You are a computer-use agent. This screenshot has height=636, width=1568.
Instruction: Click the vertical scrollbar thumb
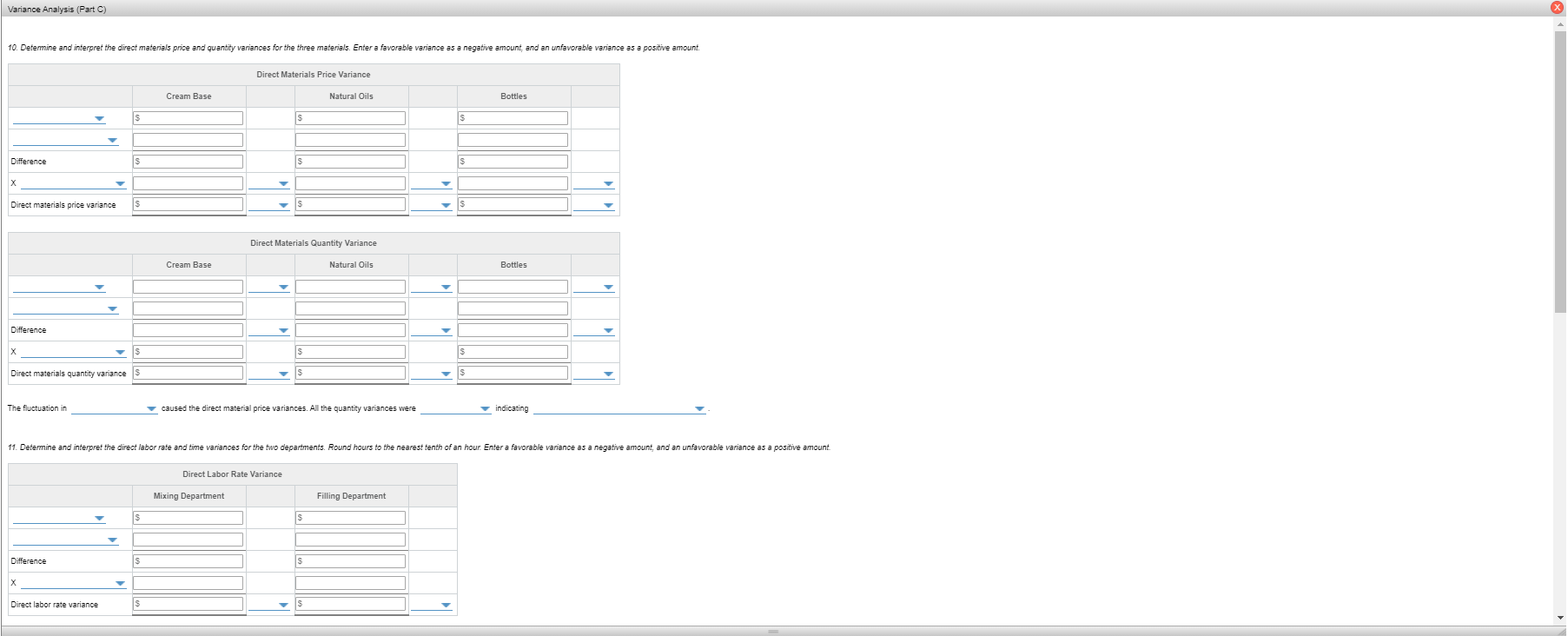[x=1560, y=171]
